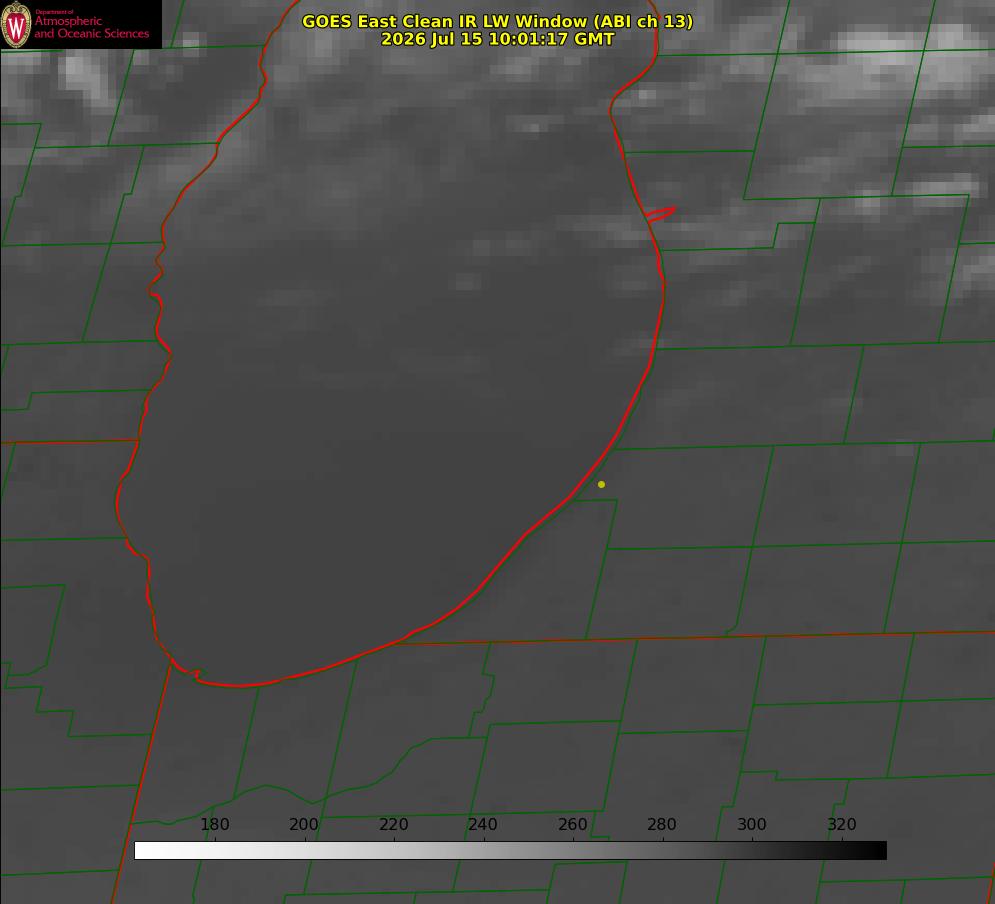The height and width of the screenshot is (904, 995).
Task: Click the 280 colorbar label
Action: [661, 824]
